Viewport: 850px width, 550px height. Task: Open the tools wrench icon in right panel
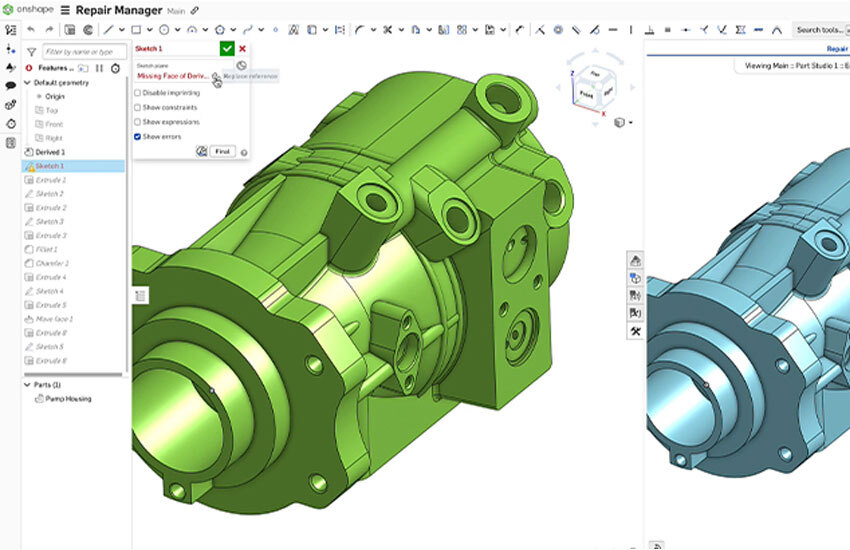click(x=635, y=331)
